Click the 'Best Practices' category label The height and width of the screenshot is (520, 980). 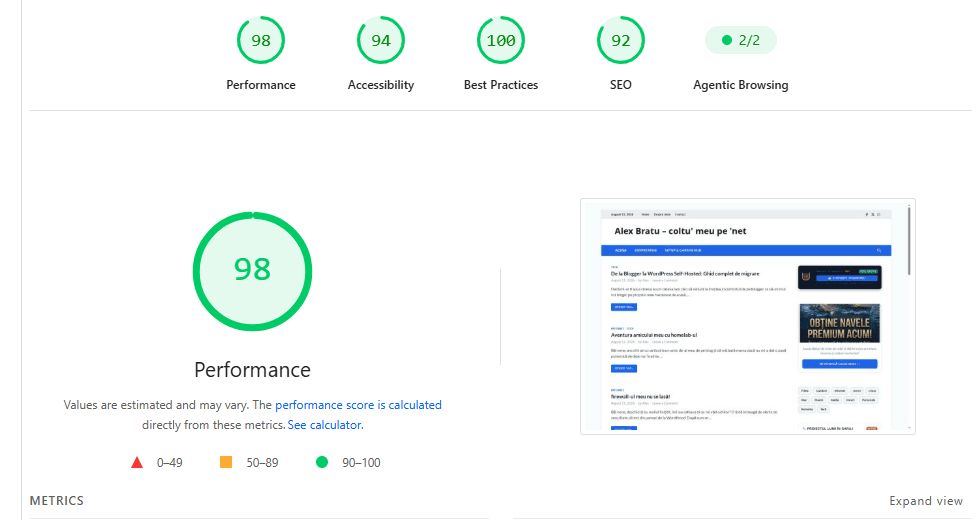pos(501,85)
